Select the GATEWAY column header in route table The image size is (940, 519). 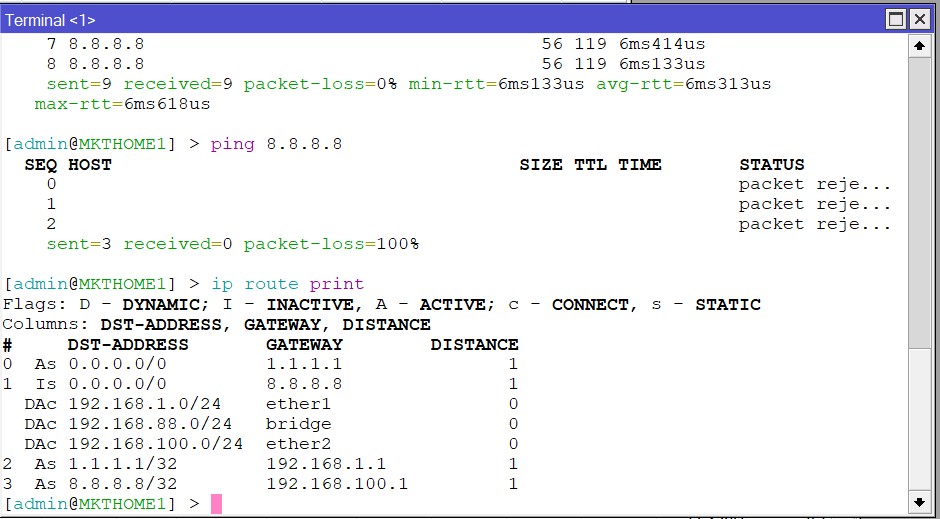[305, 344]
